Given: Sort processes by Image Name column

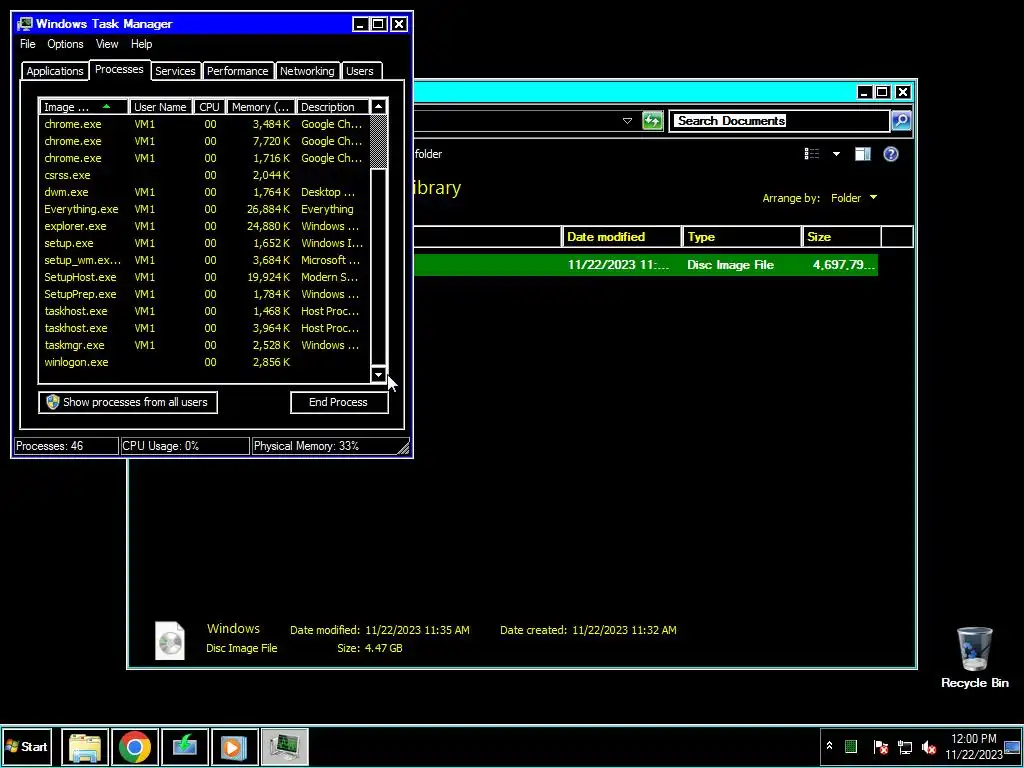Looking at the screenshot, I should [x=84, y=106].
